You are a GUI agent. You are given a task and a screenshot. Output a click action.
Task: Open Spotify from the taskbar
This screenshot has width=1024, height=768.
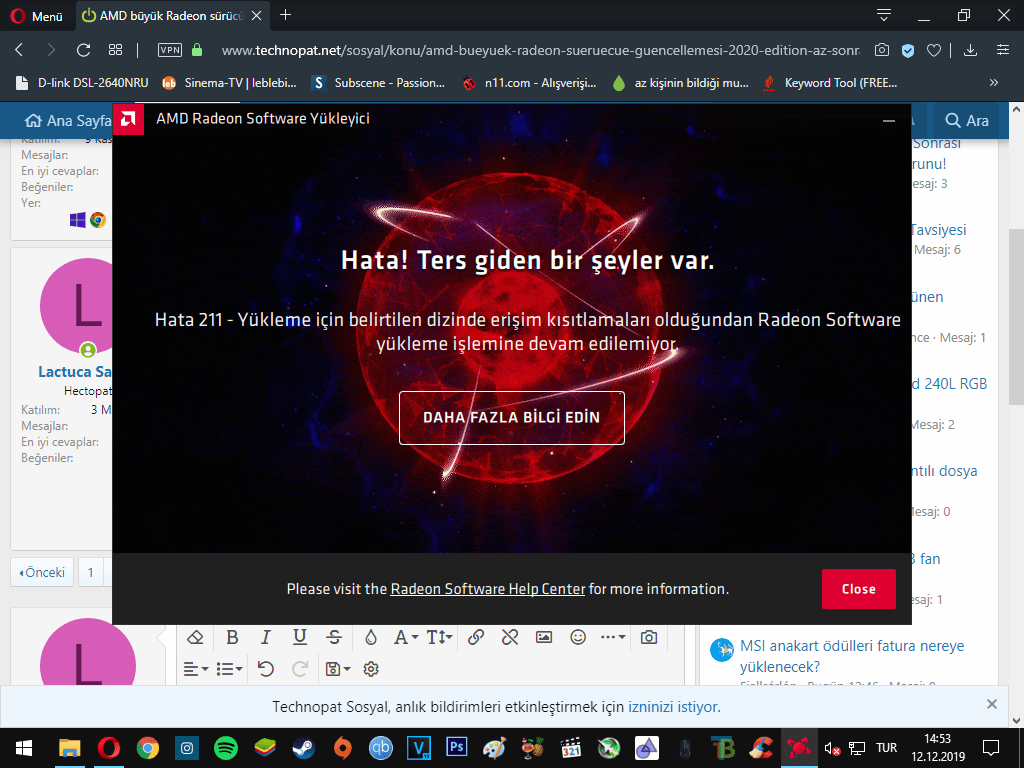click(226, 748)
